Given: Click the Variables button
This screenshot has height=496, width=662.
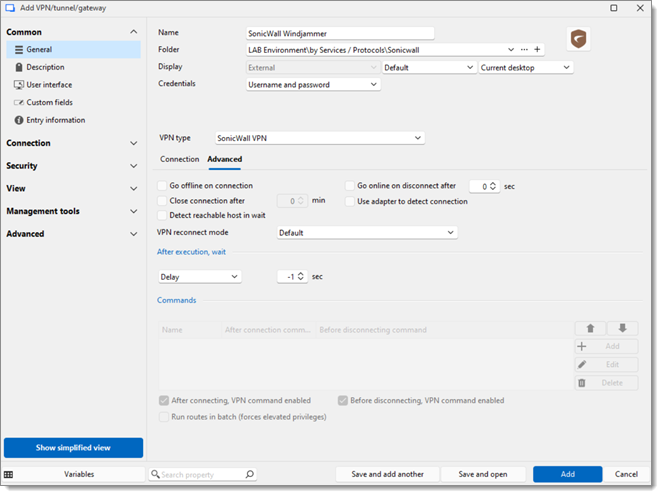Looking at the screenshot, I should [x=79, y=474].
